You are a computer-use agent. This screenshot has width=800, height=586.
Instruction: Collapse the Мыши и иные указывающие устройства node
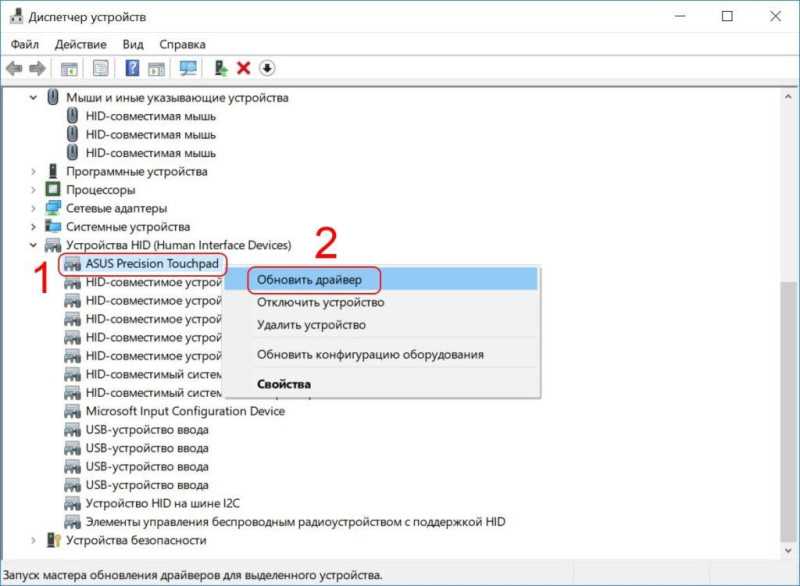pyautogui.click(x=33, y=97)
